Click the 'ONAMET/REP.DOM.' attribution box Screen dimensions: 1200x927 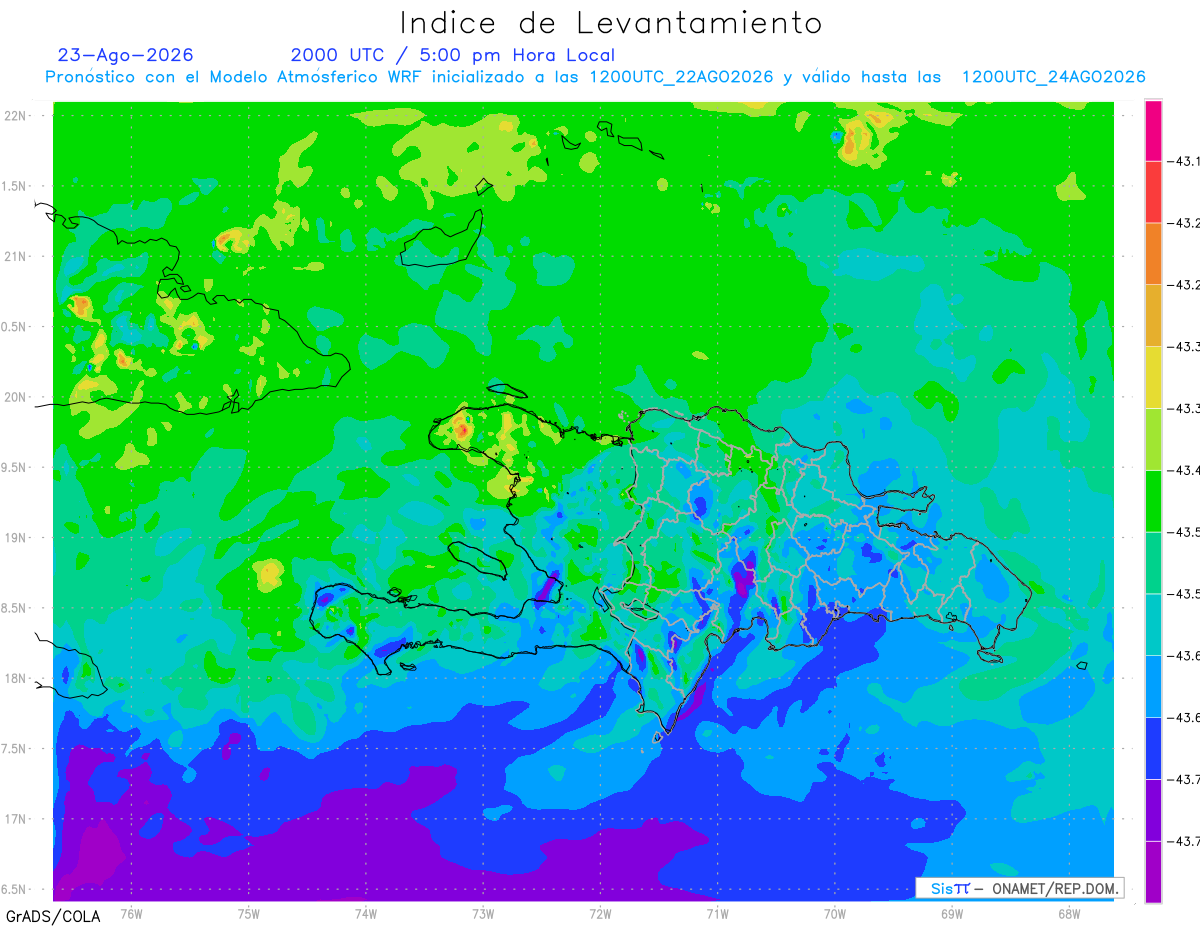(1020, 888)
